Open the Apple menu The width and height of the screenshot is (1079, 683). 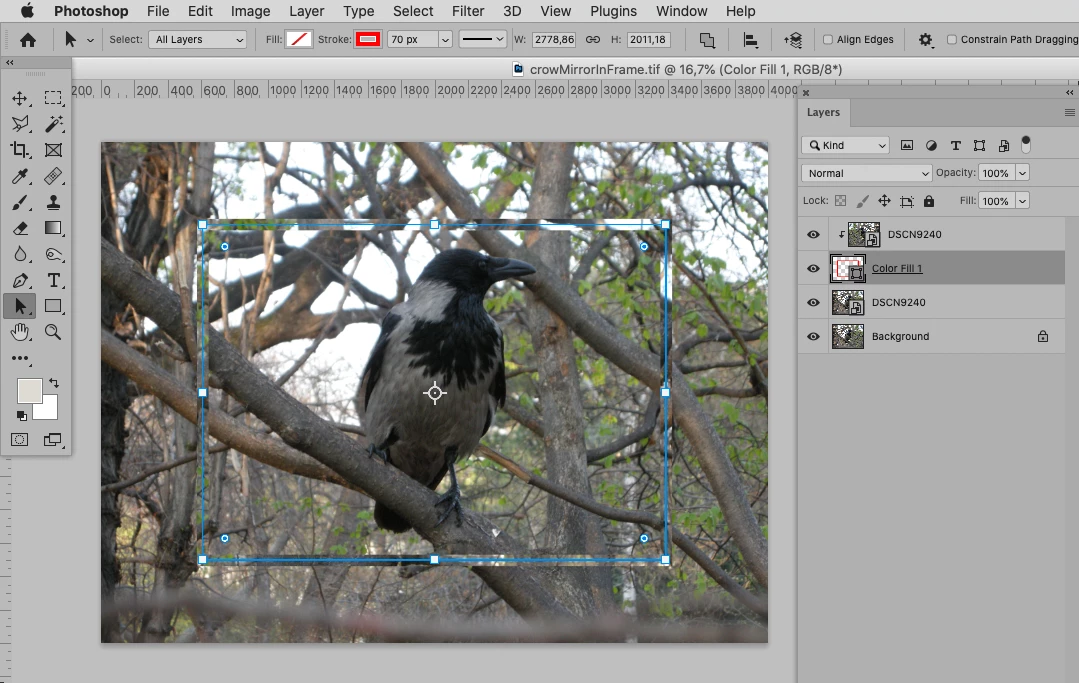(27, 10)
